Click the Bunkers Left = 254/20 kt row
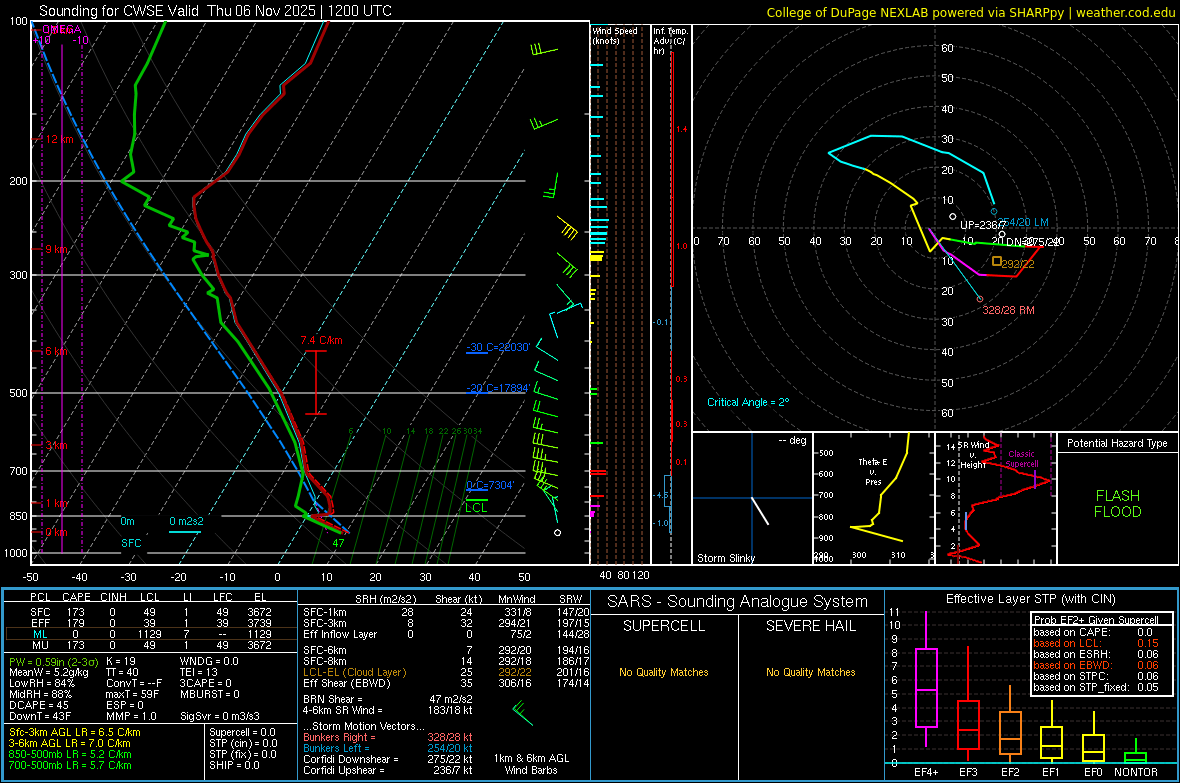Screen dimensions: 1180x783 pyautogui.click(x=388, y=748)
